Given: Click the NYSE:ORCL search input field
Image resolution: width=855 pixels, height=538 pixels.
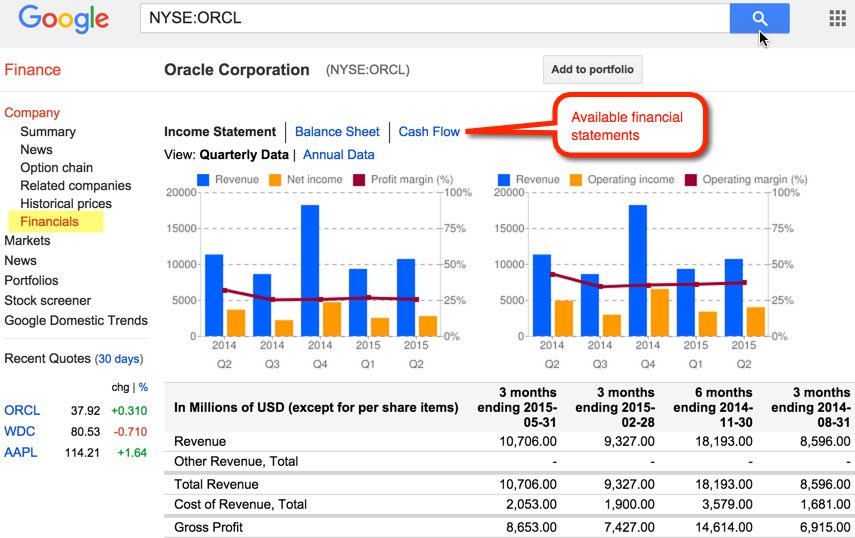Looking at the screenshot, I should 435,18.
